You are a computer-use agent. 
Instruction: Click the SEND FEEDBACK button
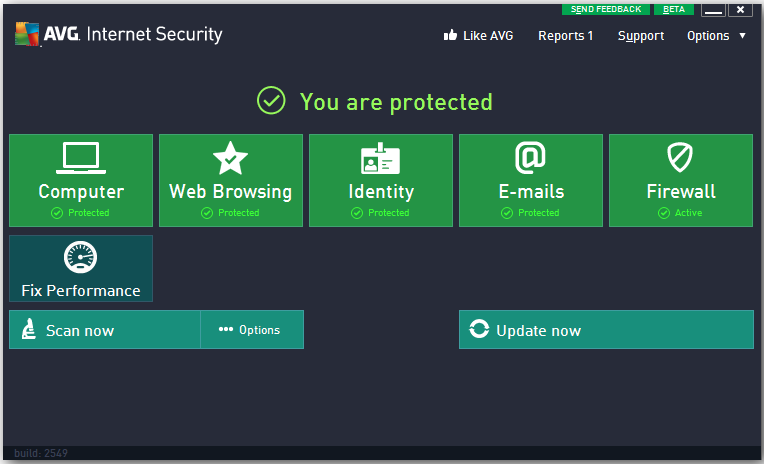tap(606, 9)
